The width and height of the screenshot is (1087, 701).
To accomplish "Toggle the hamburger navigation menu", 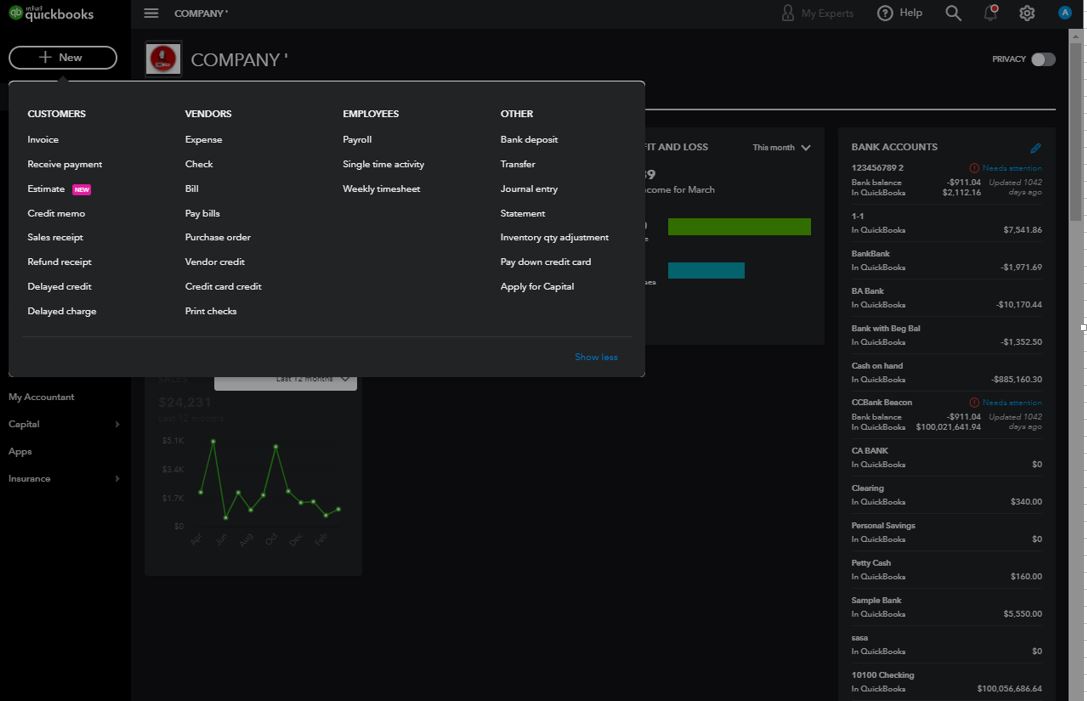I will click(151, 13).
